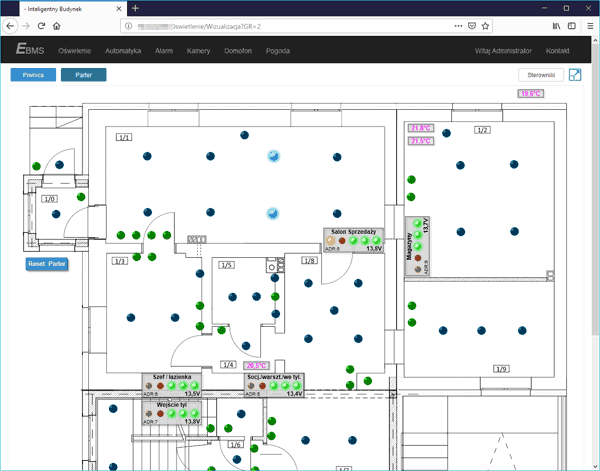Viewport: 600px width, 471px height.
Task: Open a new browser tab with plus
Action: point(135,8)
